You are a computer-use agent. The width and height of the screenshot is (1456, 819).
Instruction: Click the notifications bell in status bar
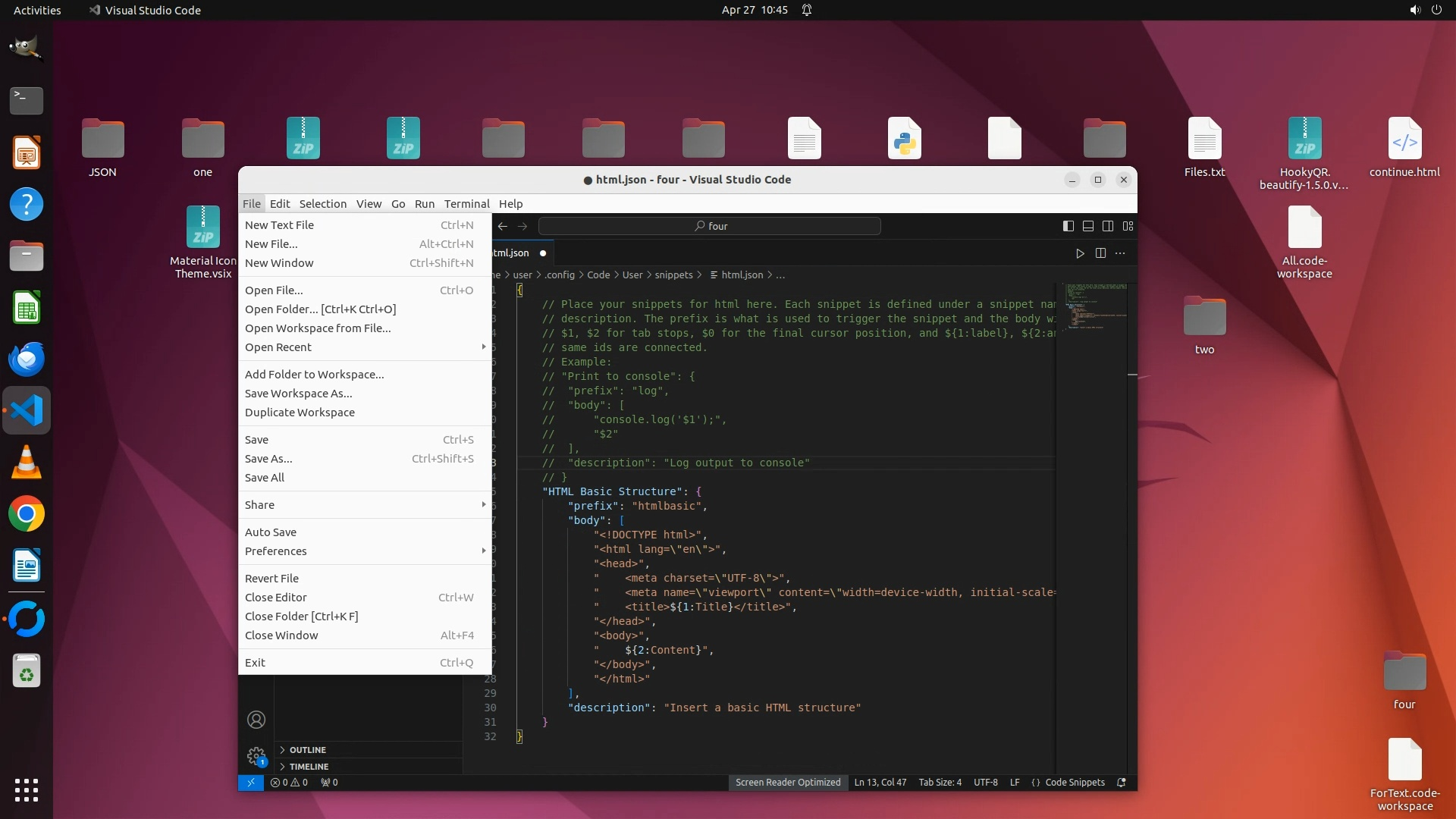pos(1122,783)
